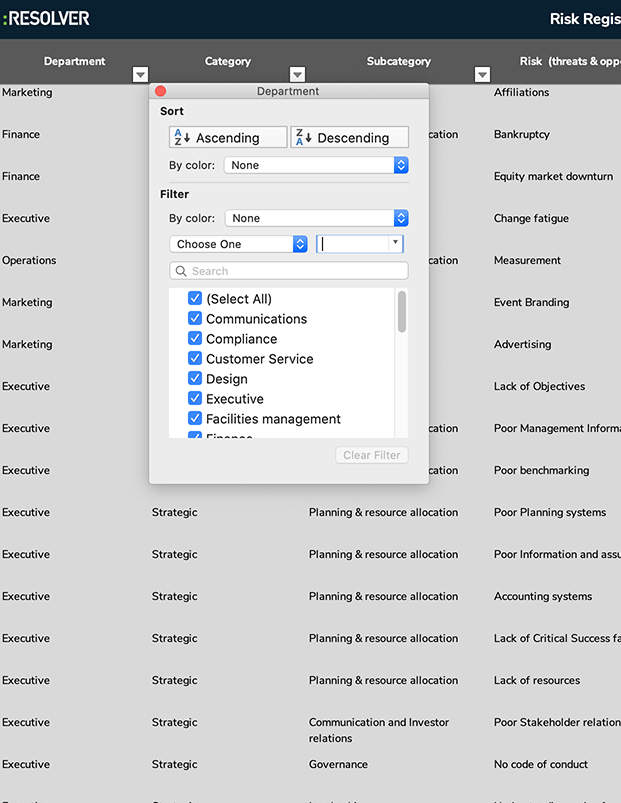The height and width of the screenshot is (803, 621).
Task: Sort Department column in descending order
Action: point(349,138)
